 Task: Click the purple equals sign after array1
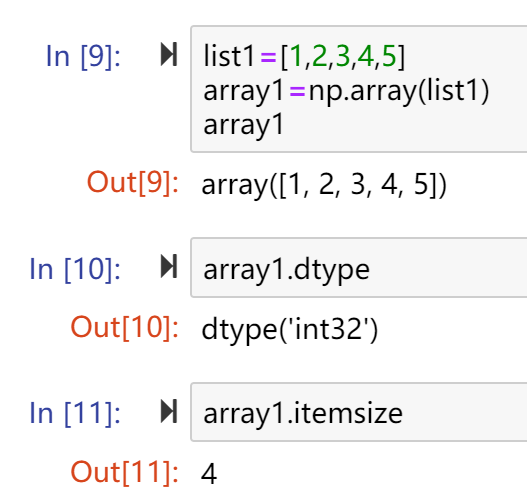pyautogui.click(x=297, y=91)
